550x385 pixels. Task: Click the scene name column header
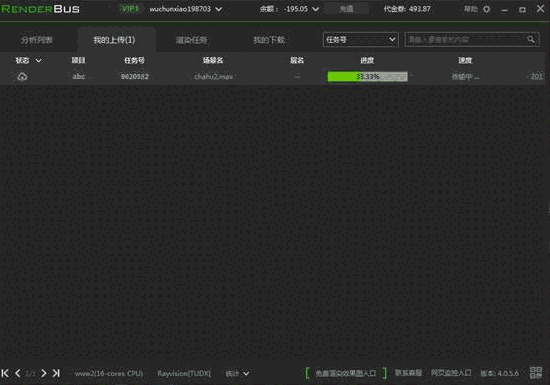(213, 60)
